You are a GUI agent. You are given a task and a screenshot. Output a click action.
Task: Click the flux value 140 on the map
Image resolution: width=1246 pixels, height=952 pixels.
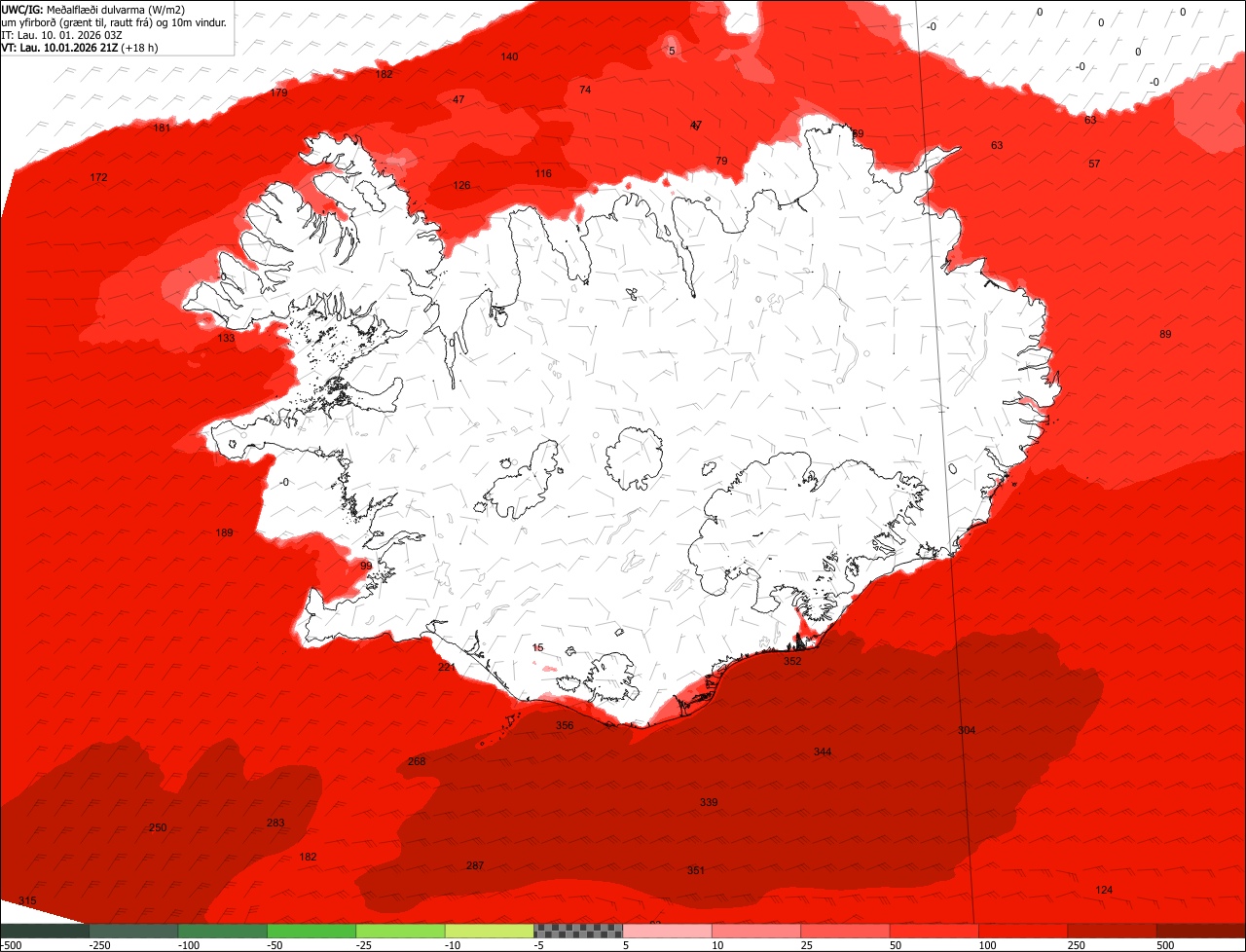509,56
